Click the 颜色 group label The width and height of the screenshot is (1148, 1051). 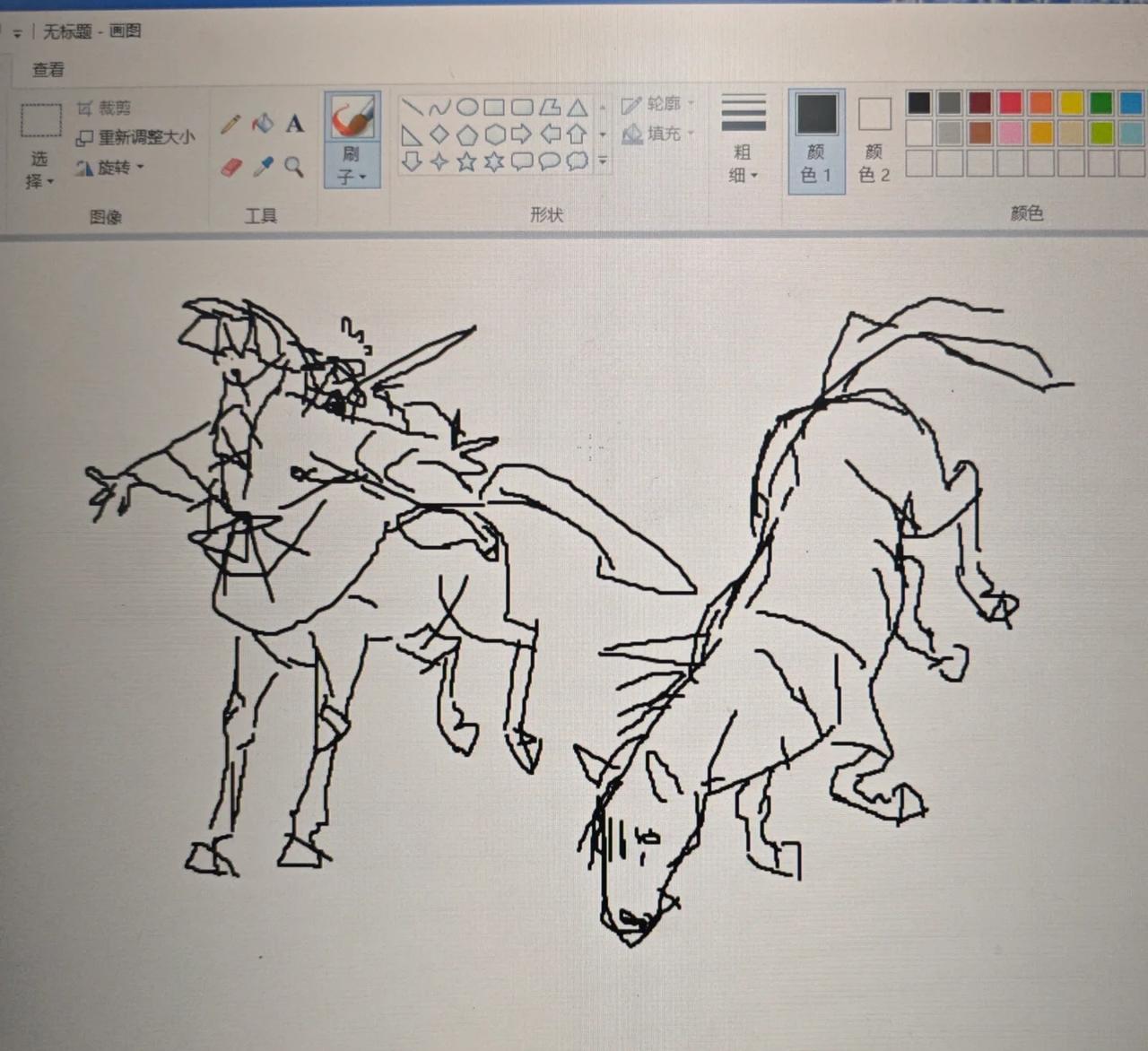click(x=1026, y=213)
